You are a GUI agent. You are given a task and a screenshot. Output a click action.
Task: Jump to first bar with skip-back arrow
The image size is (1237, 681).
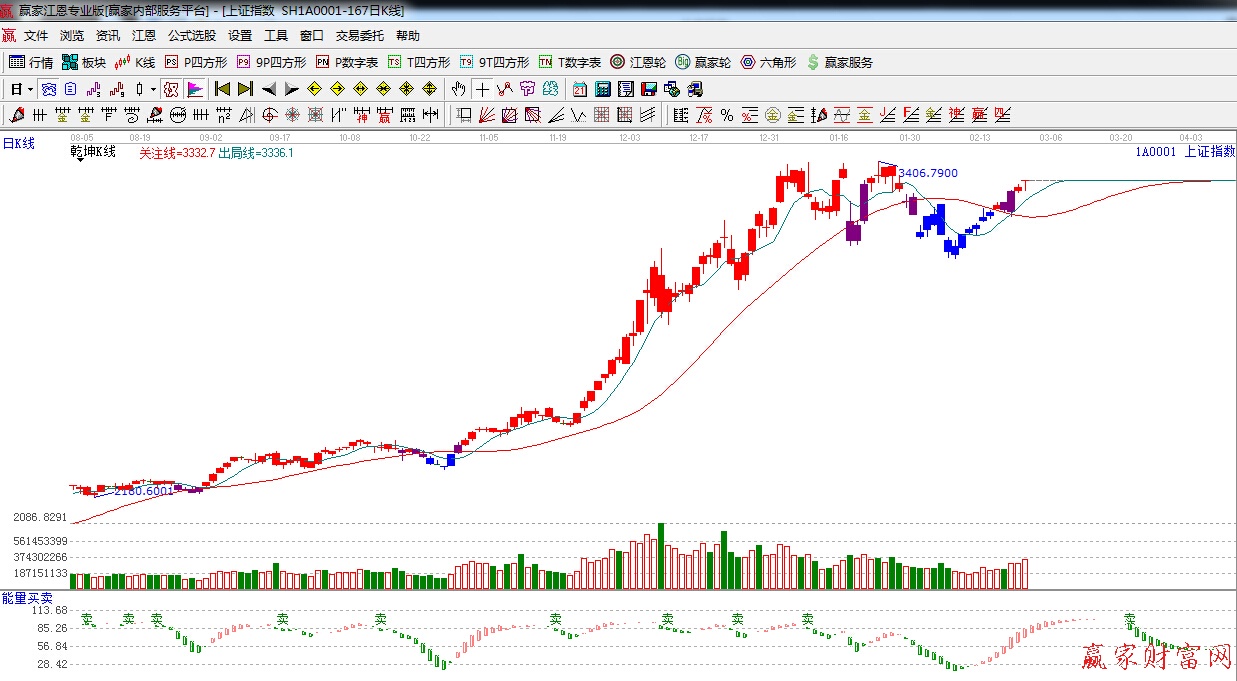pyautogui.click(x=222, y=89)
